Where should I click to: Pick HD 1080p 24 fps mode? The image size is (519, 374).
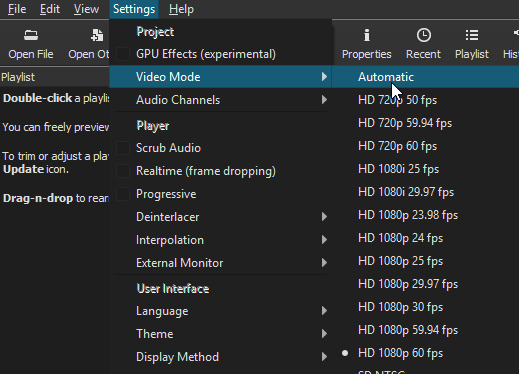[x=425, y=238]
